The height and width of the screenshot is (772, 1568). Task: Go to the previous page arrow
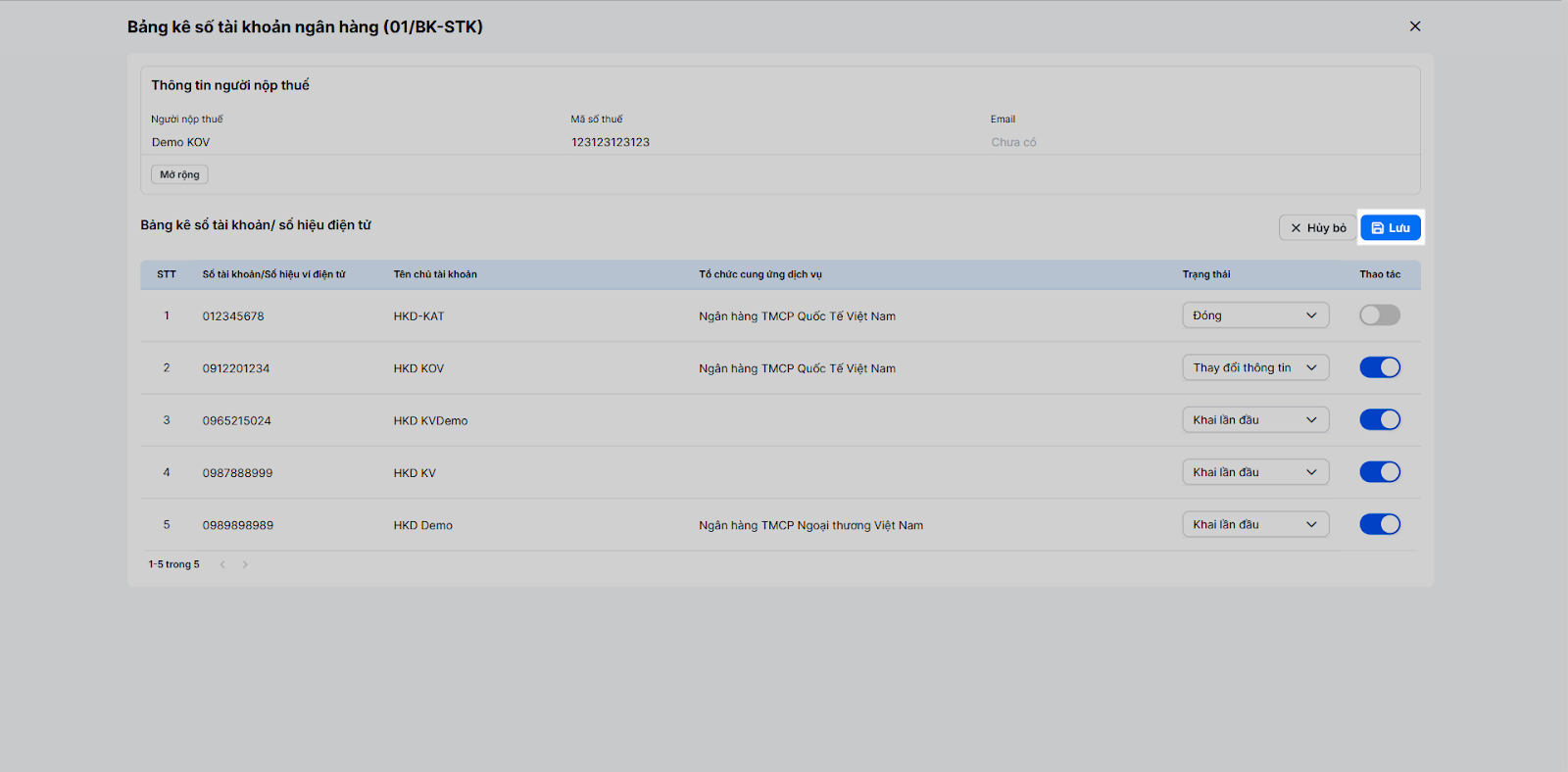pos(222,564)
